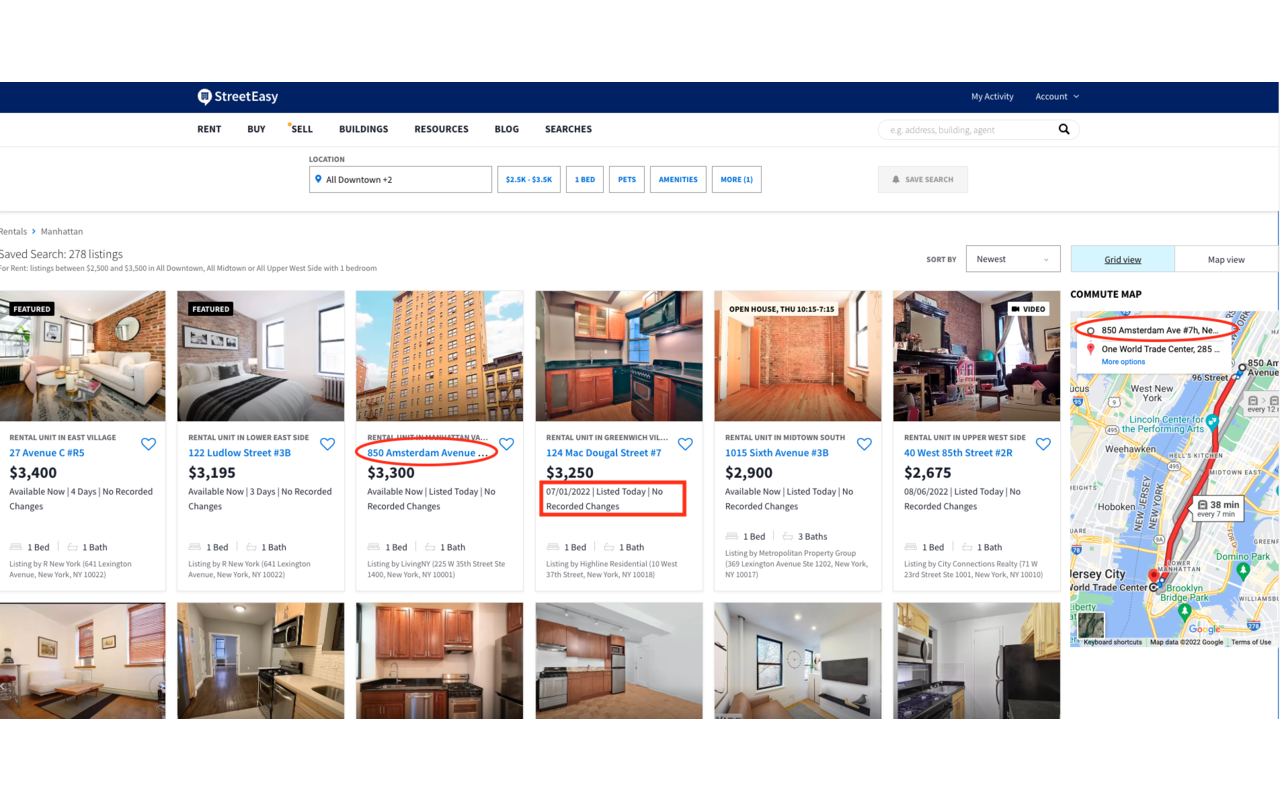
Task: Click the Save Search button
Action: coord(922,180)
